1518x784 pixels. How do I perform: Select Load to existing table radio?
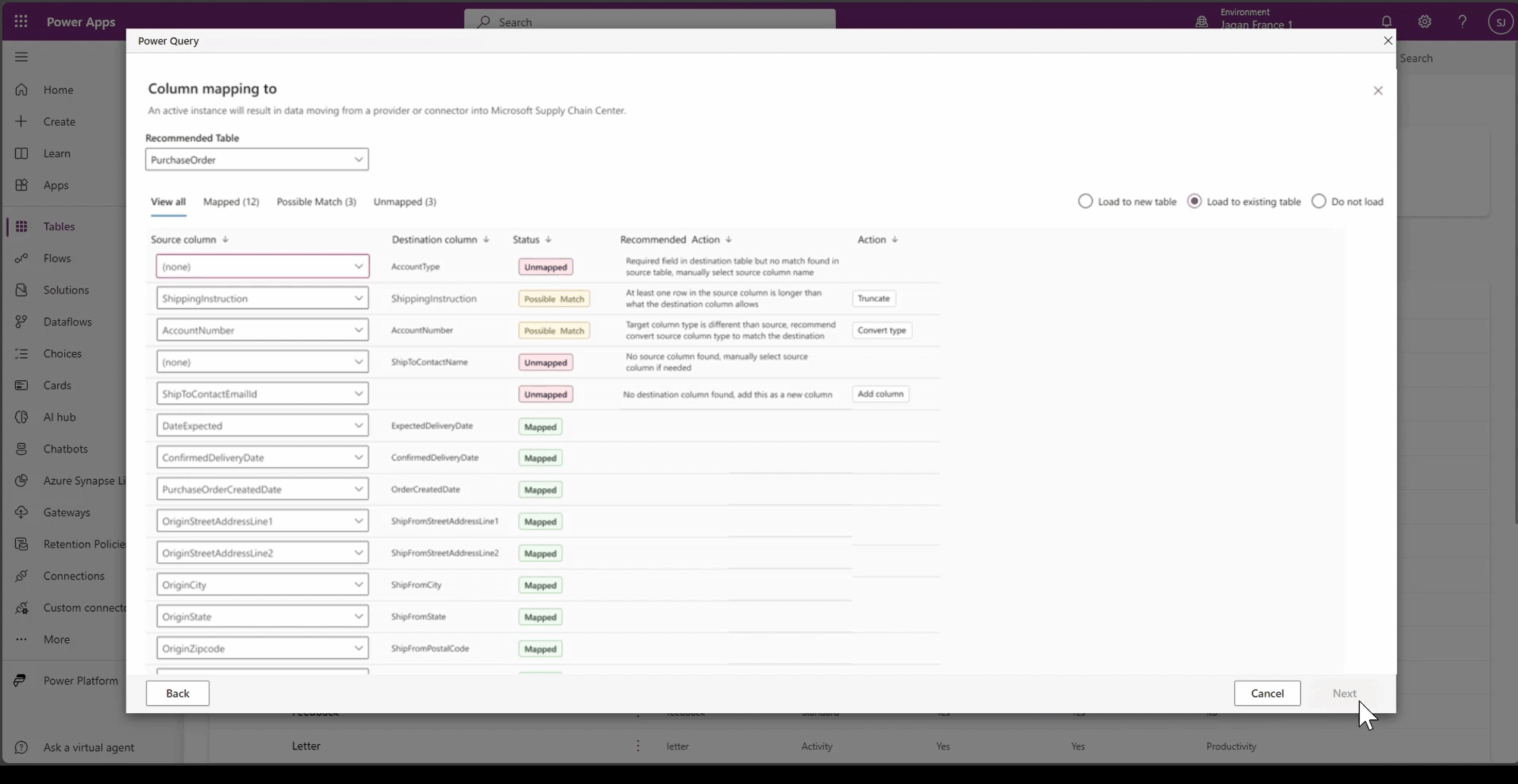(x=1194, y=201)
